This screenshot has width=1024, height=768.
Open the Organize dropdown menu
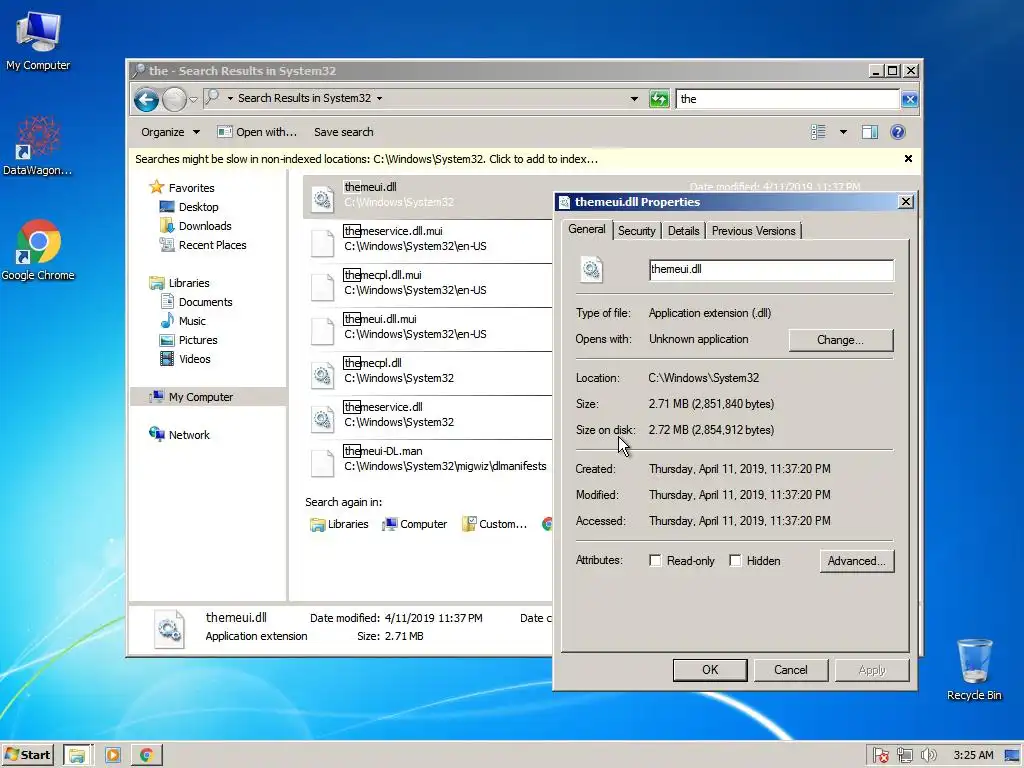[x=170, y=132]
